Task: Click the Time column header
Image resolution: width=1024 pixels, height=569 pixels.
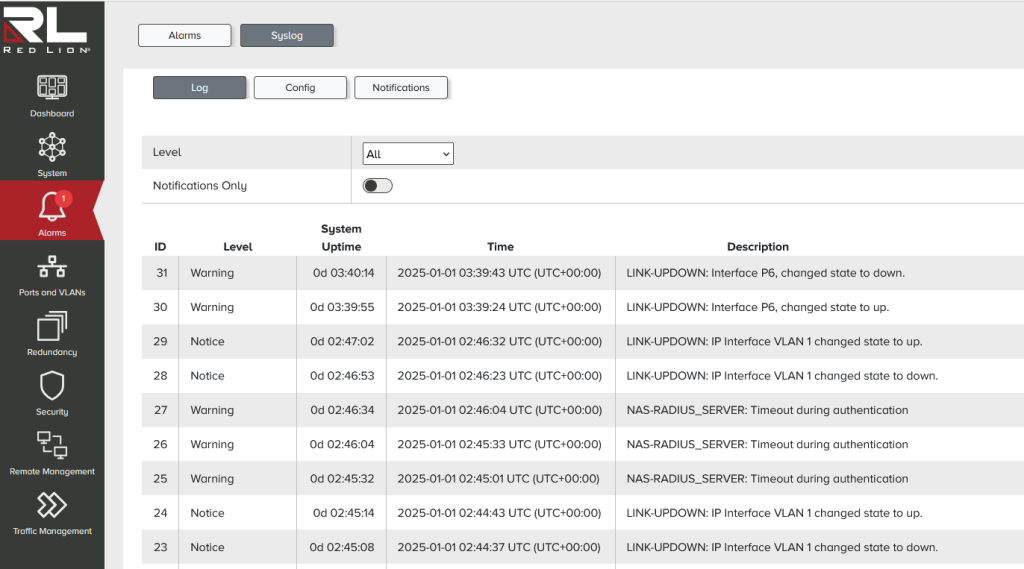Action: point(500,247)
